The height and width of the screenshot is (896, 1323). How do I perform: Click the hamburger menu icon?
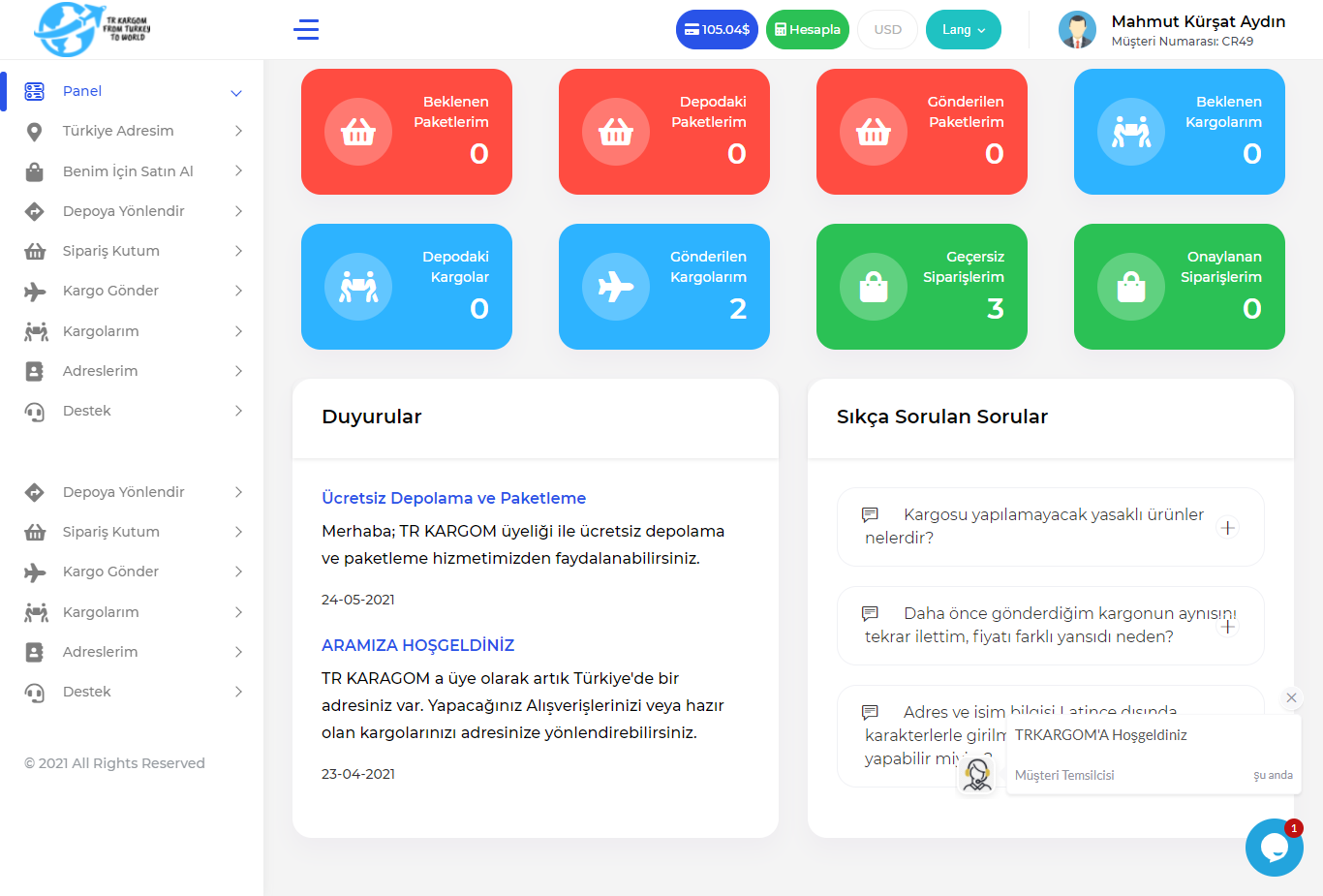(306, 30)
